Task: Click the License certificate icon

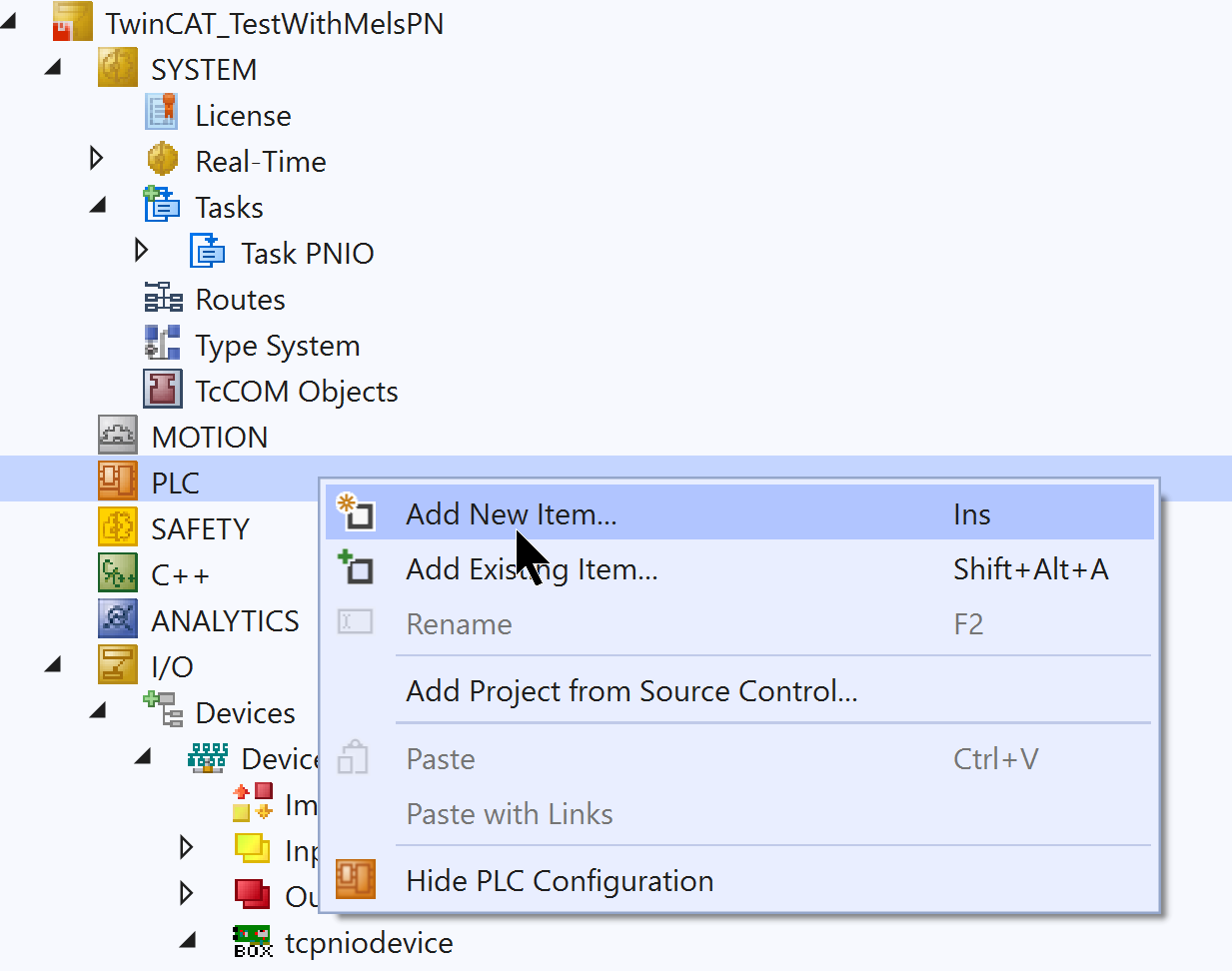Action: coord(162,113)
